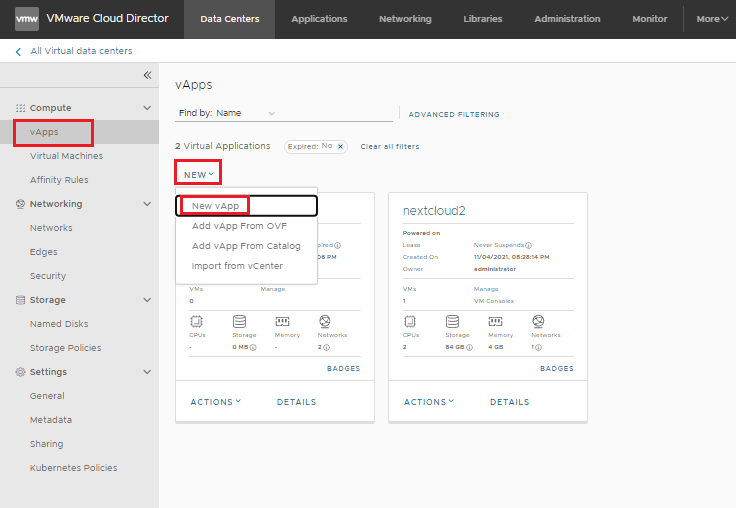
Task: Collapse the Compute section chevron
Action: (147, 108)
